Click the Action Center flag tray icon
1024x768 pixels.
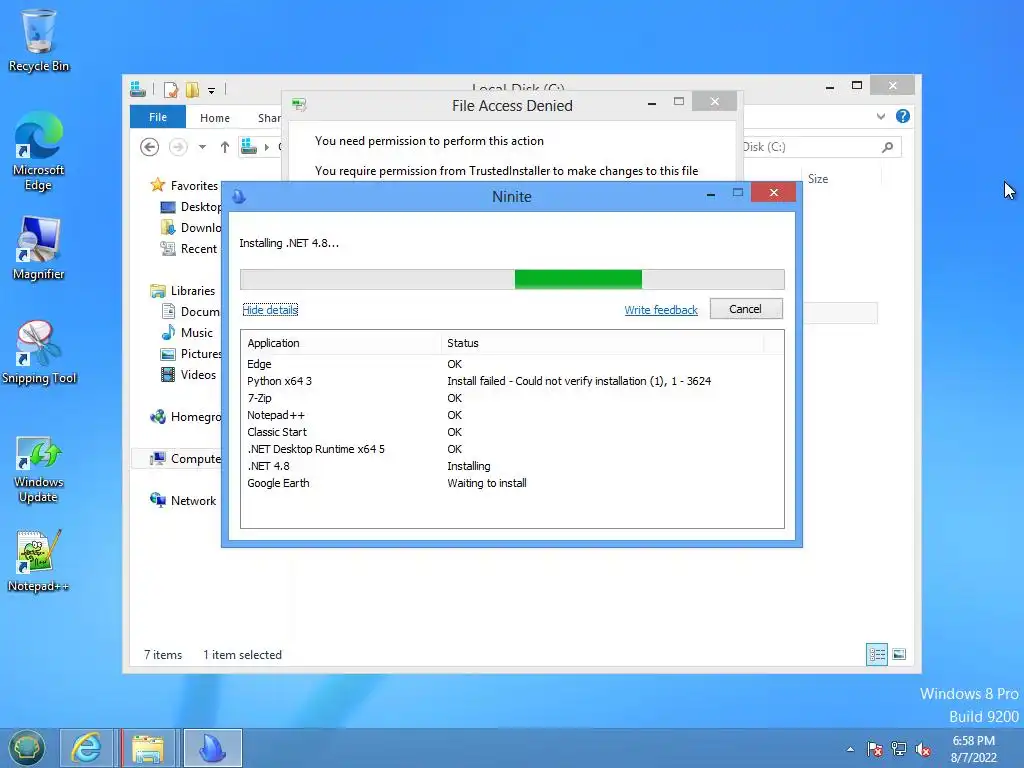pos(874,749)
